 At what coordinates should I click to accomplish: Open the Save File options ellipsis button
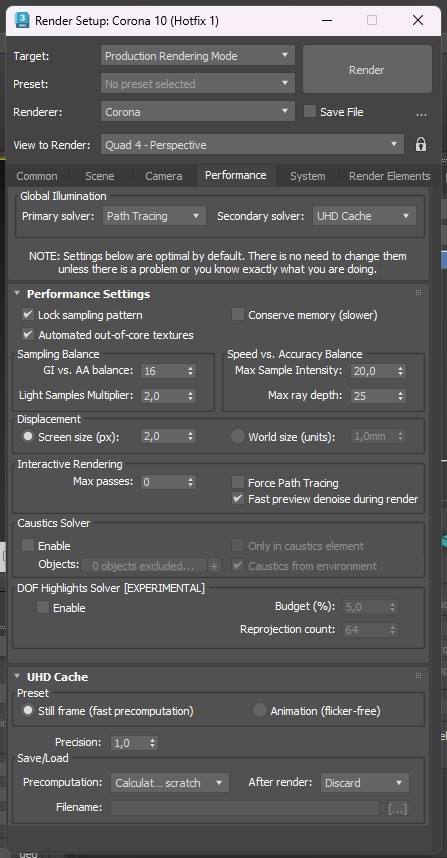pos(421,114)
